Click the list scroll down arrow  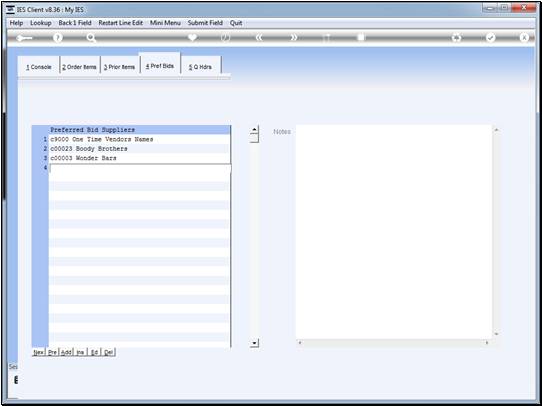pyautogui.click(x=254, y=343)
